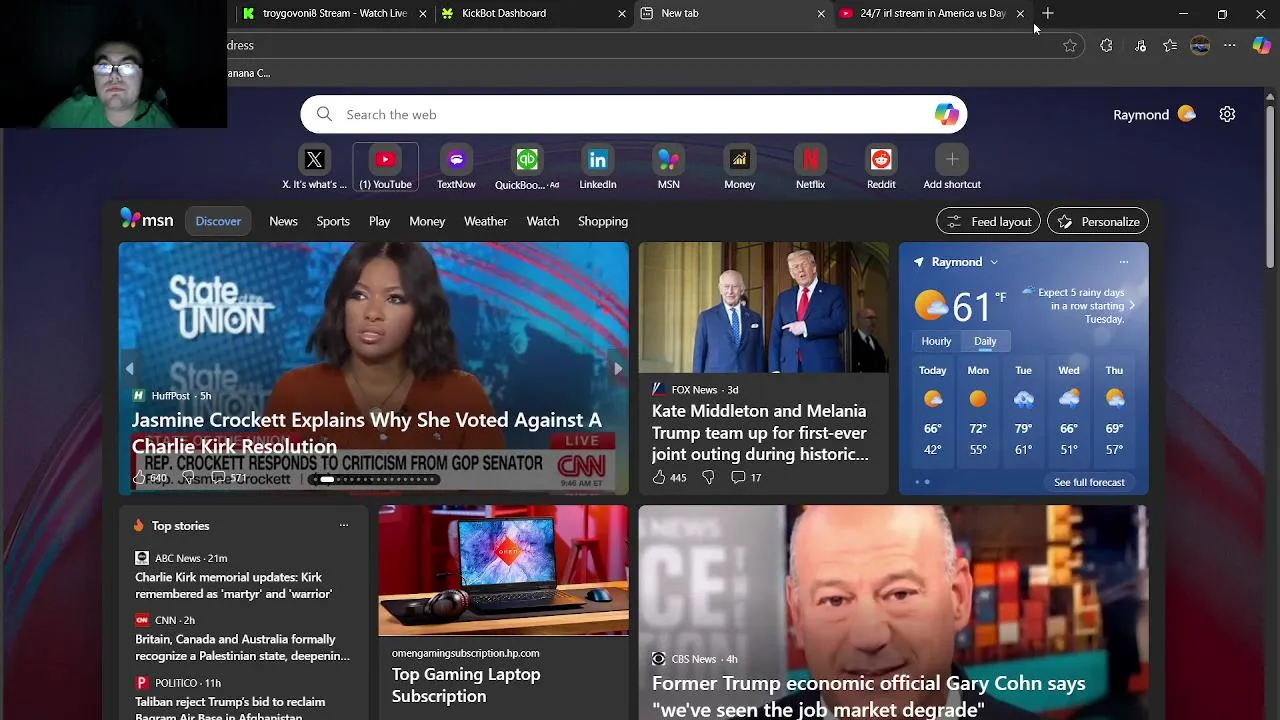Click the browser address bar
Screen dimensions: 1280x720
[640, 45]
